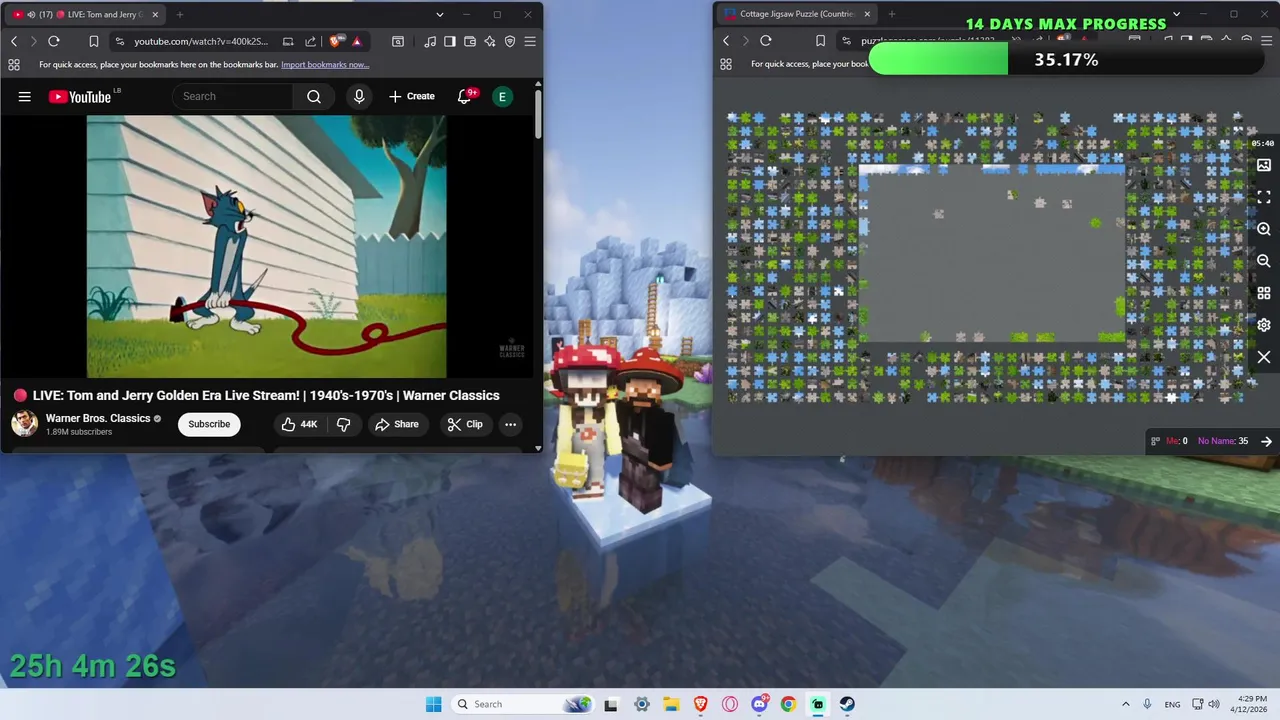Close the puzzle side toolbar with X

[x=1264, y=357]
